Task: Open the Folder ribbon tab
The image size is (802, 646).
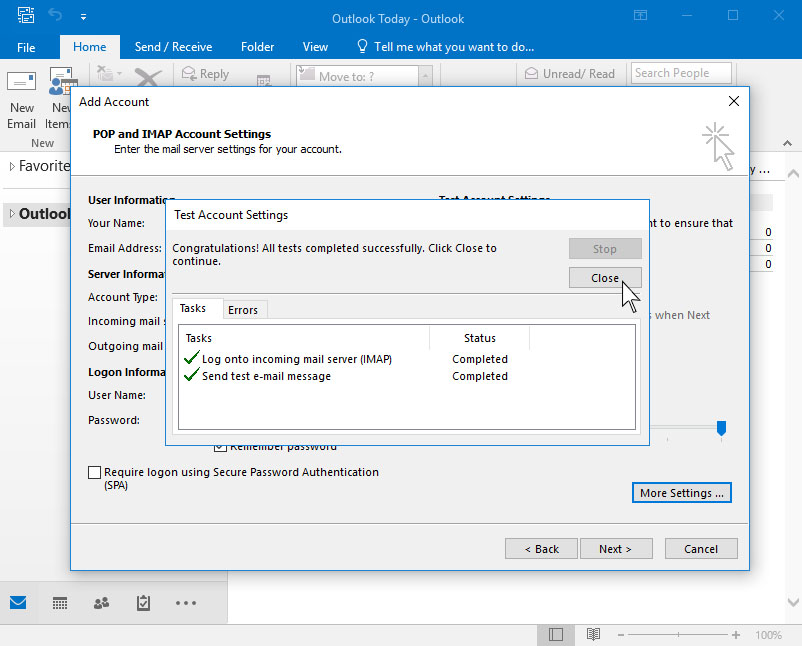Action: point(257,47)
